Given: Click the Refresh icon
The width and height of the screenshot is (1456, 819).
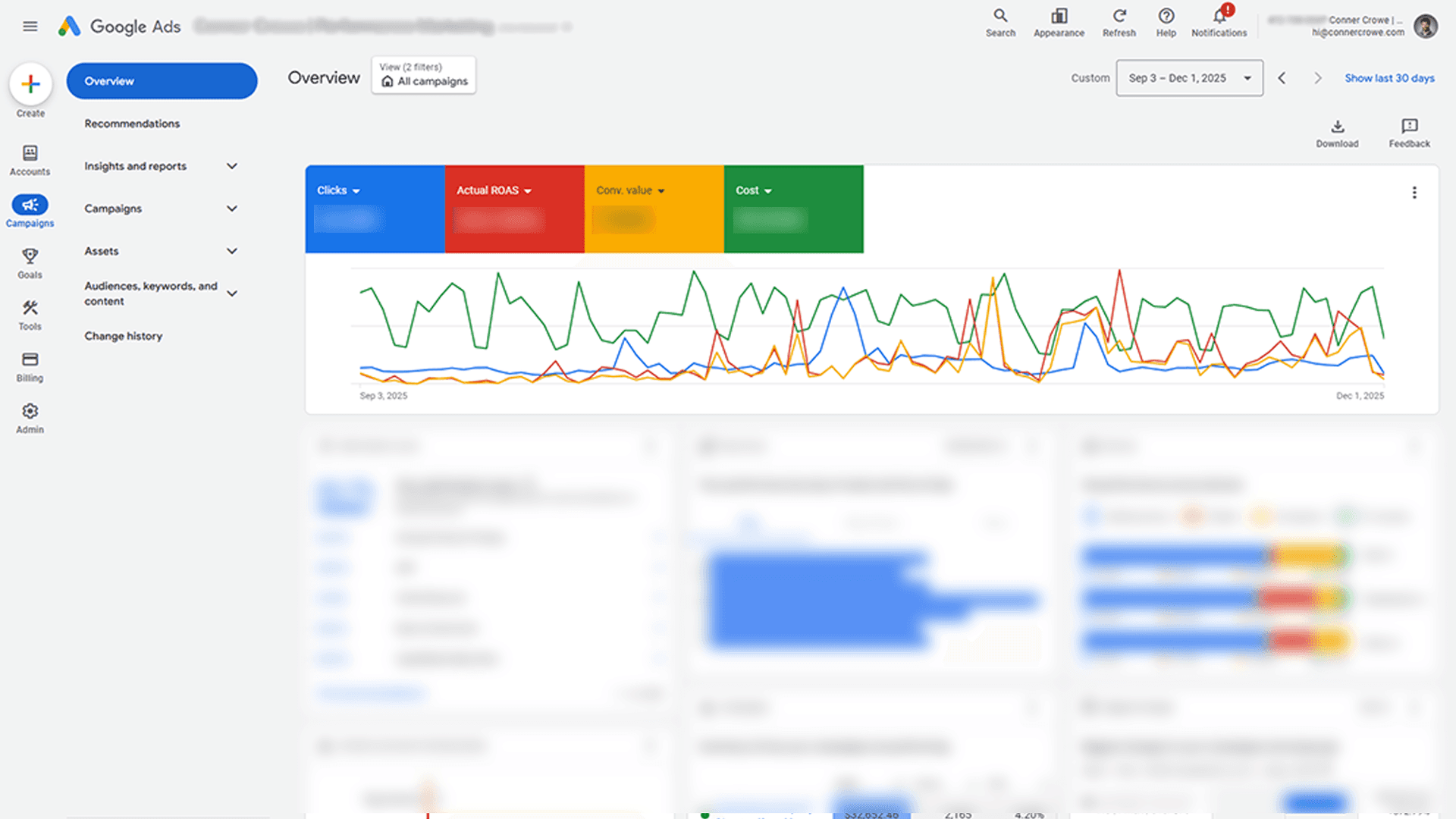Looking at the screenshot, I should tap(1119, 22).
